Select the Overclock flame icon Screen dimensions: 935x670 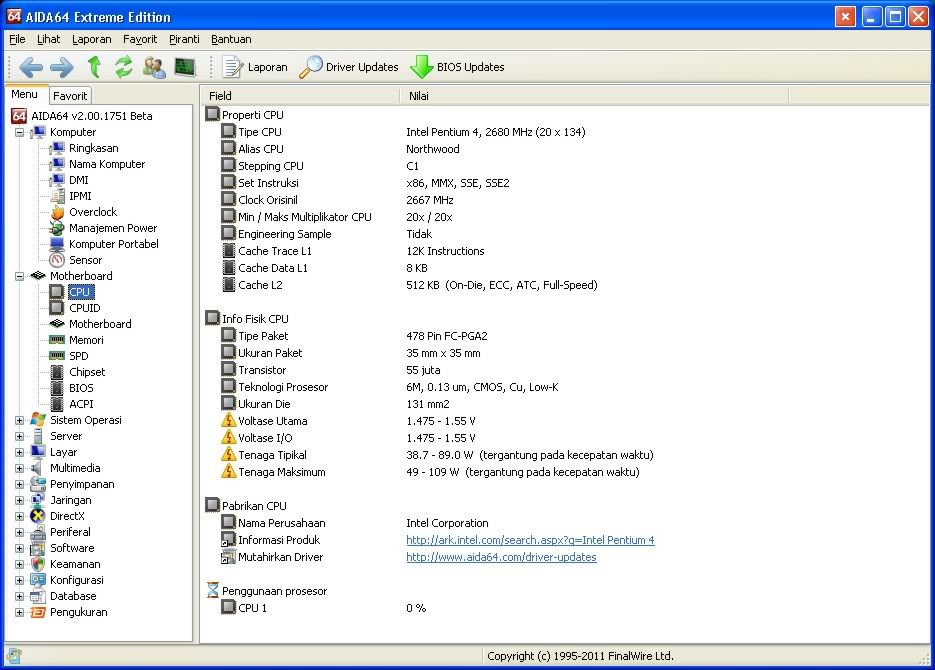coord(57,212)
